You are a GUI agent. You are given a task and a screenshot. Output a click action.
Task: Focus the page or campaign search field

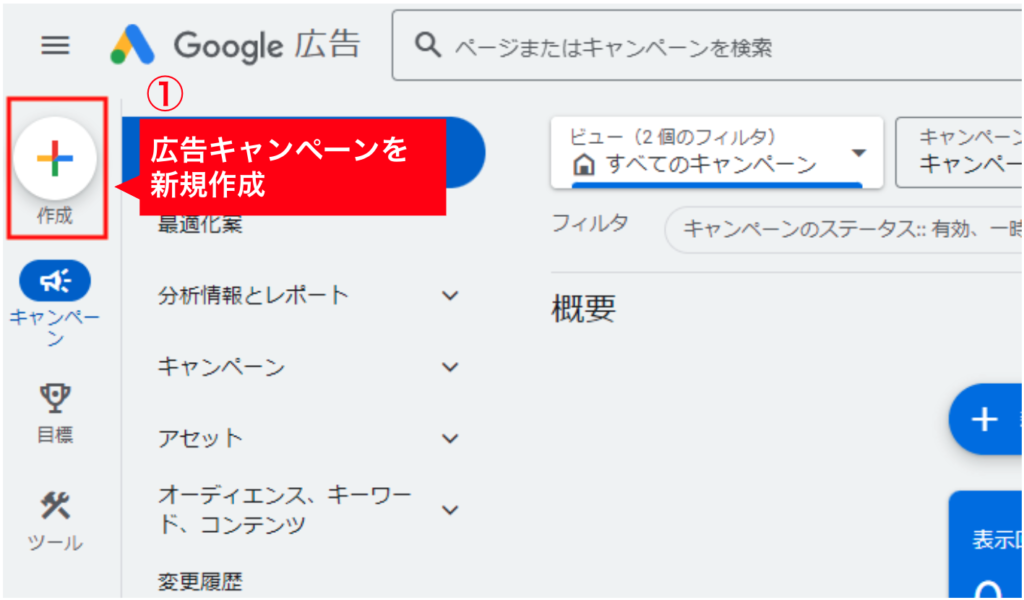(700, 47)
